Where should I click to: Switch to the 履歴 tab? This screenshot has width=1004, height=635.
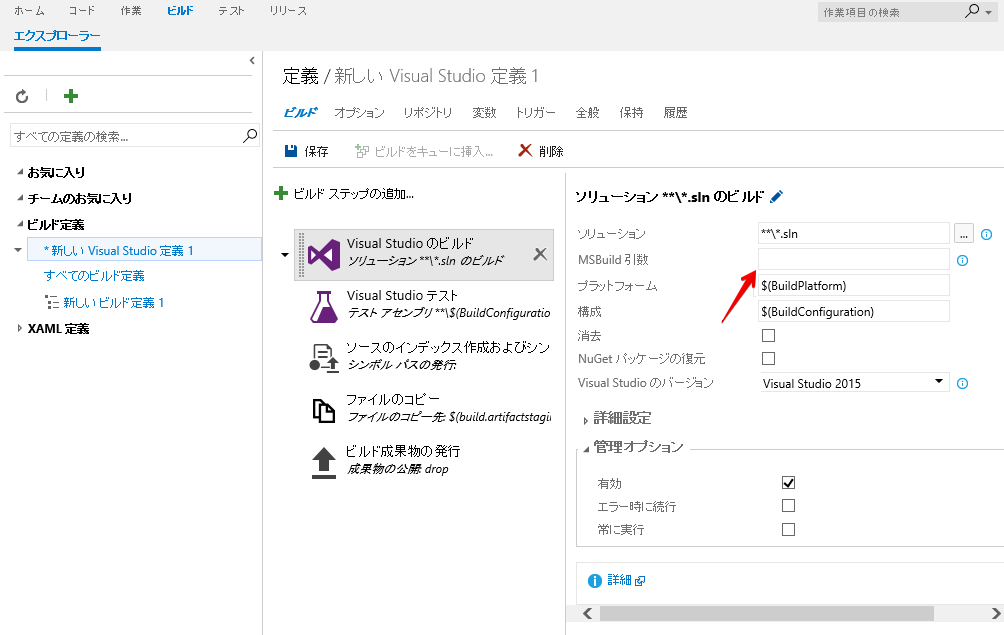pyautogui.click(x=676, y=113)
